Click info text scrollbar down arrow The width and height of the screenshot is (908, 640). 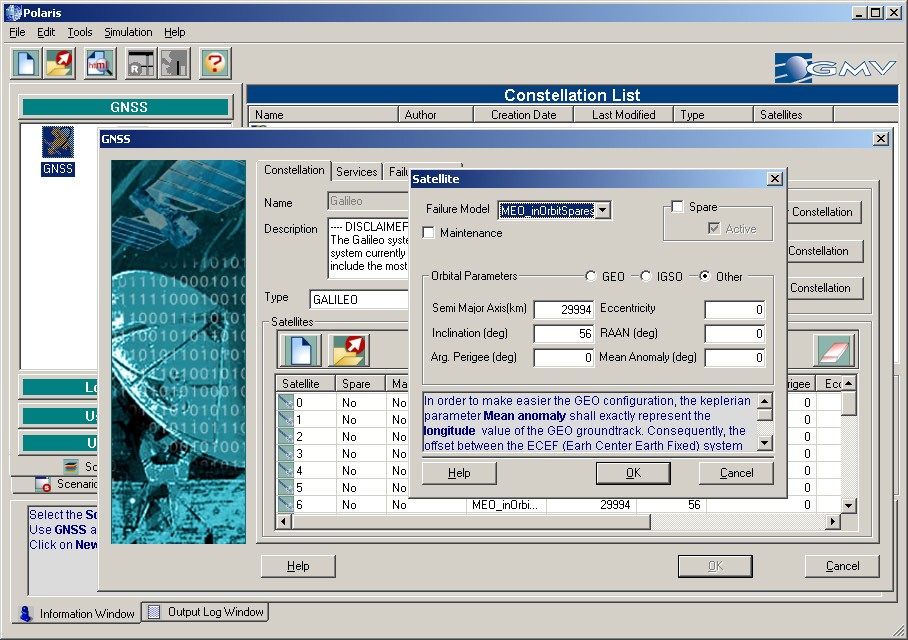click(764, 443)
